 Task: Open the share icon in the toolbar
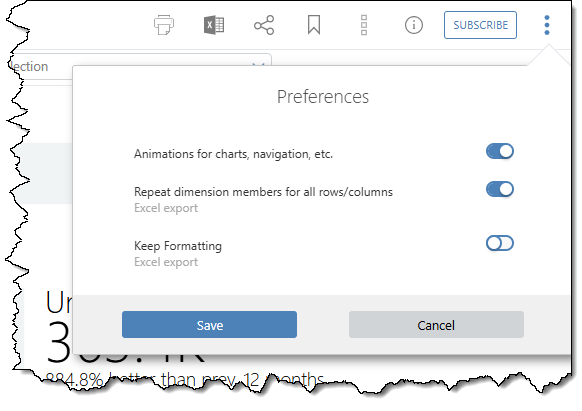click(x=264, y=25)
